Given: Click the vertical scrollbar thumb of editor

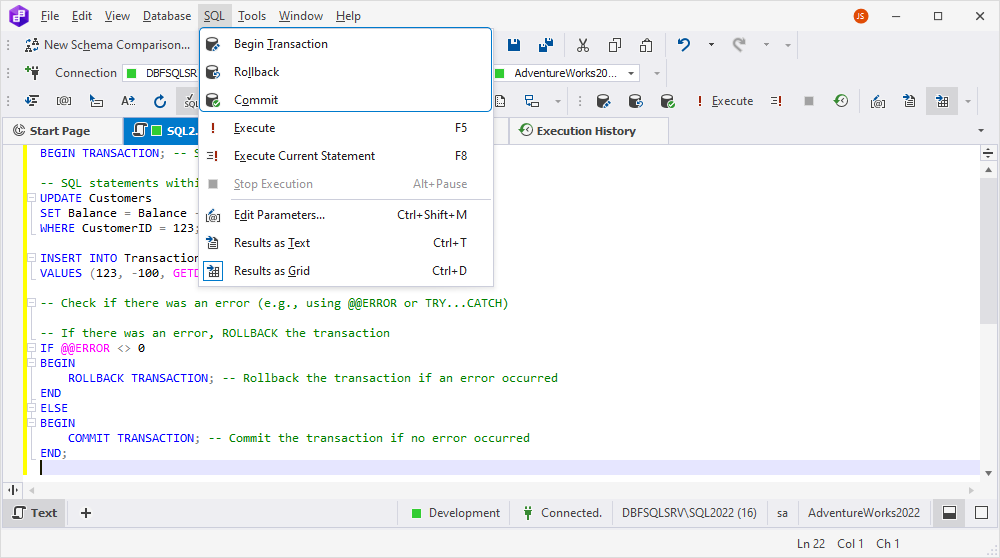Looking at the screenshot, I should pyautogui.click(x=988, y=250).
